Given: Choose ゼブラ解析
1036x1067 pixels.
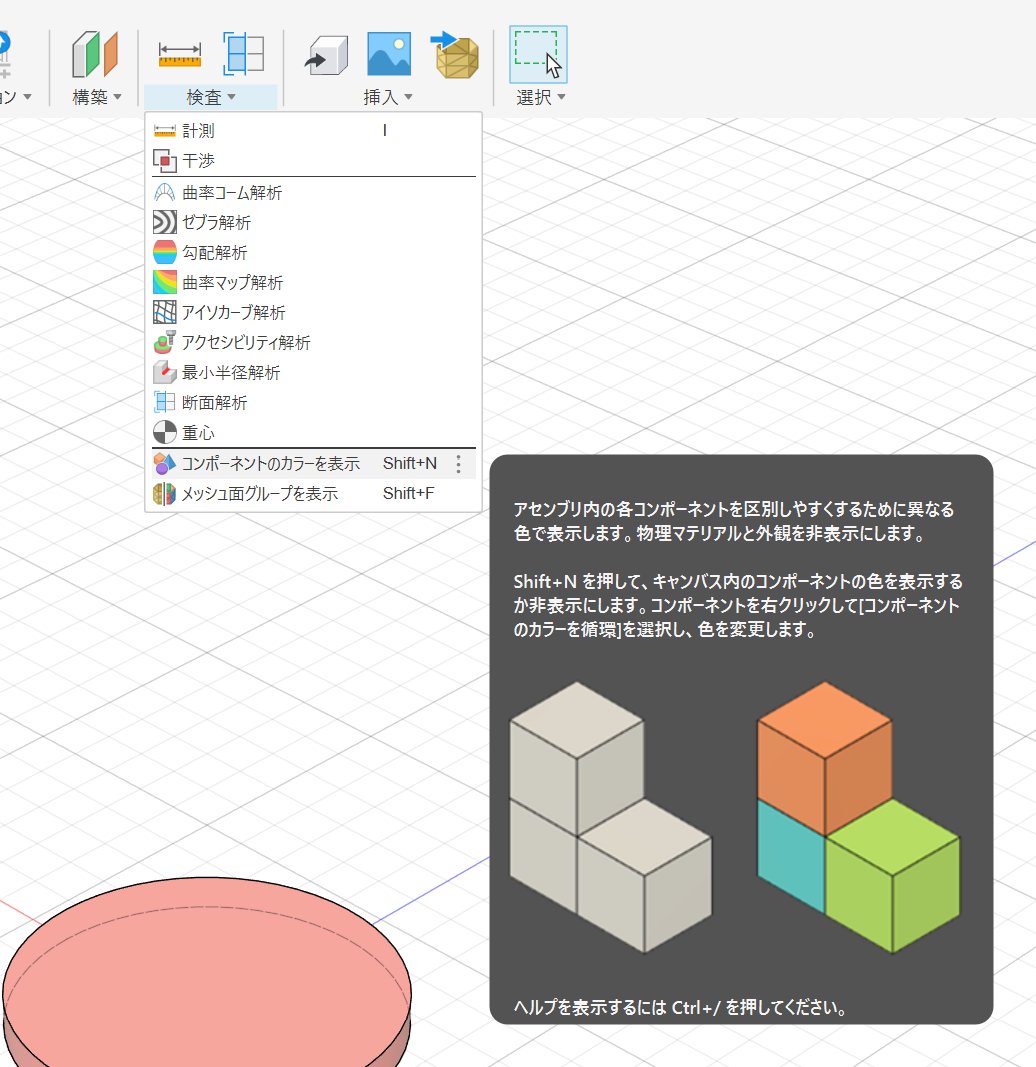Looking at the screenshot, I should (313, 223).
